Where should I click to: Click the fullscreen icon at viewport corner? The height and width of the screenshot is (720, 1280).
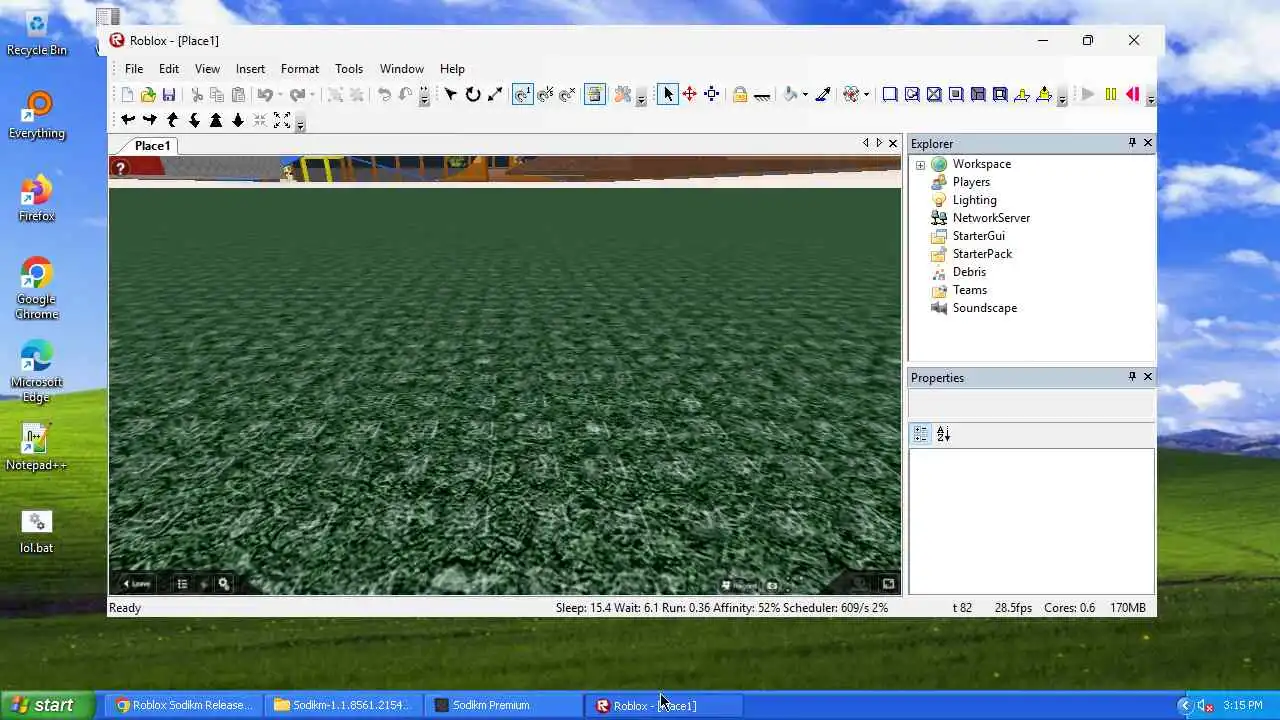click(888, 584)
